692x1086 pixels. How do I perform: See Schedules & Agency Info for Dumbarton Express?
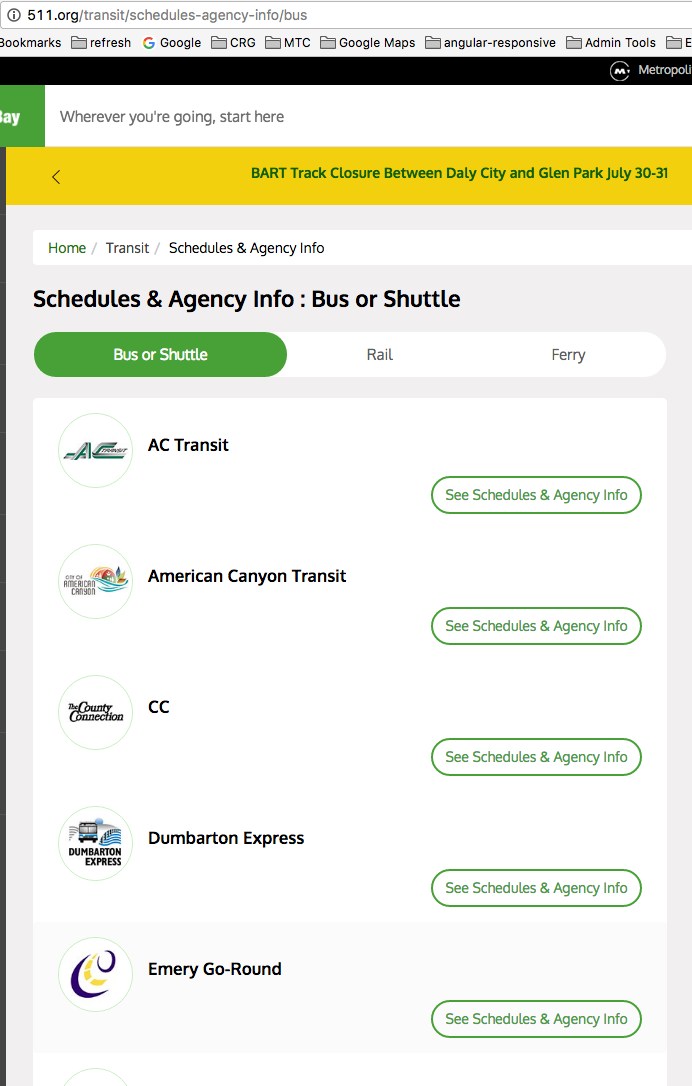pyautogui.click(x=536, y=888)
